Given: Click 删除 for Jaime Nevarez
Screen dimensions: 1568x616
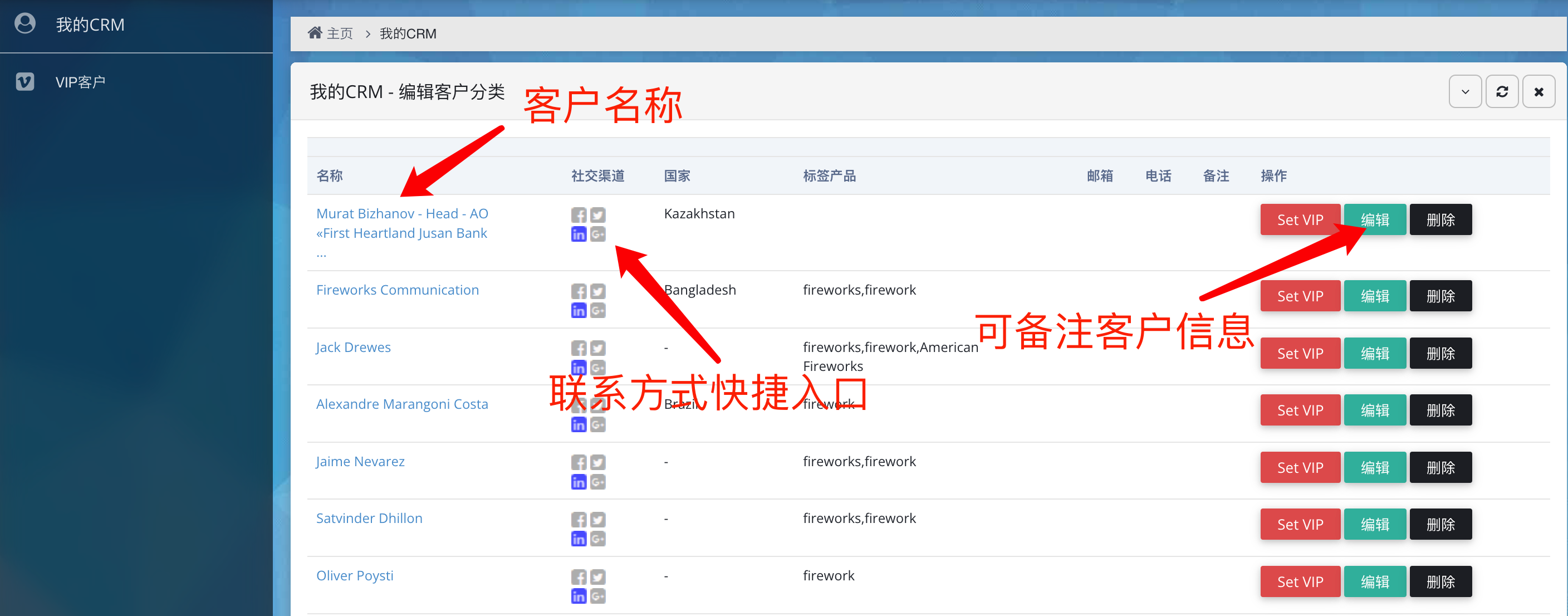Looking at the screenshot, I should pyautogui.click(x=1440, y=467).
